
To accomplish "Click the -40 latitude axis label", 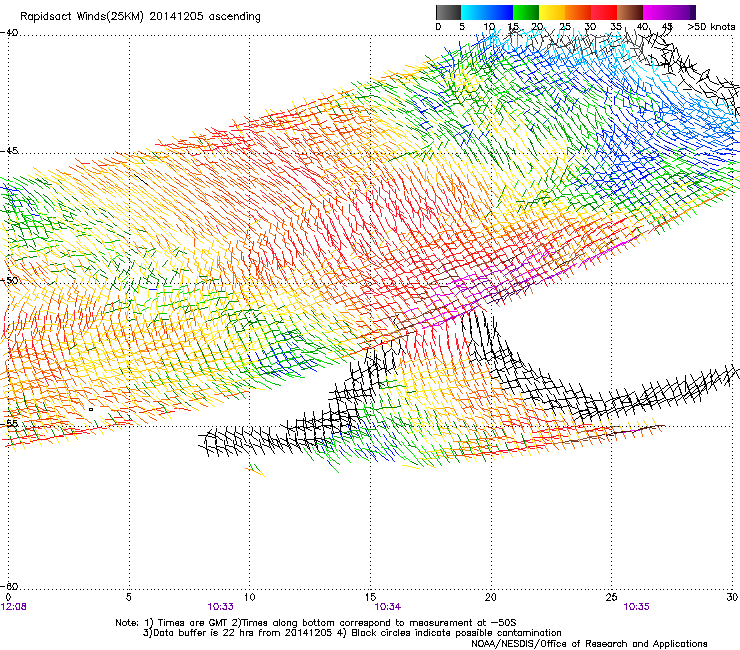I will click(x=9, y=33).
